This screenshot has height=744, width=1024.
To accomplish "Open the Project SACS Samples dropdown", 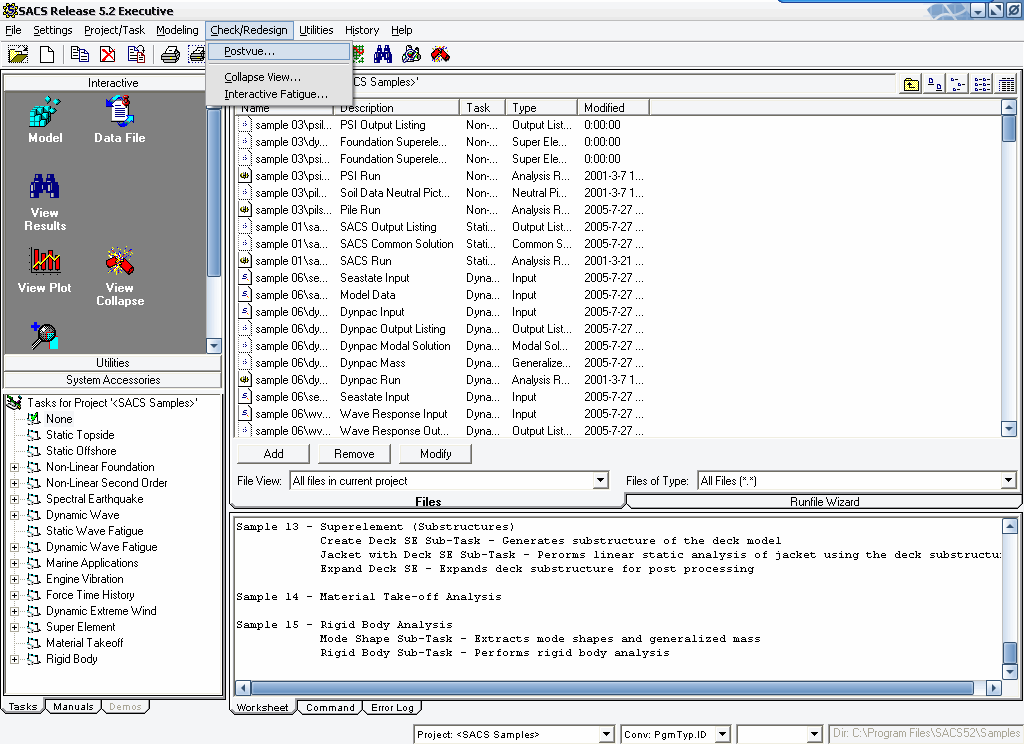I will tap(606, 734).
